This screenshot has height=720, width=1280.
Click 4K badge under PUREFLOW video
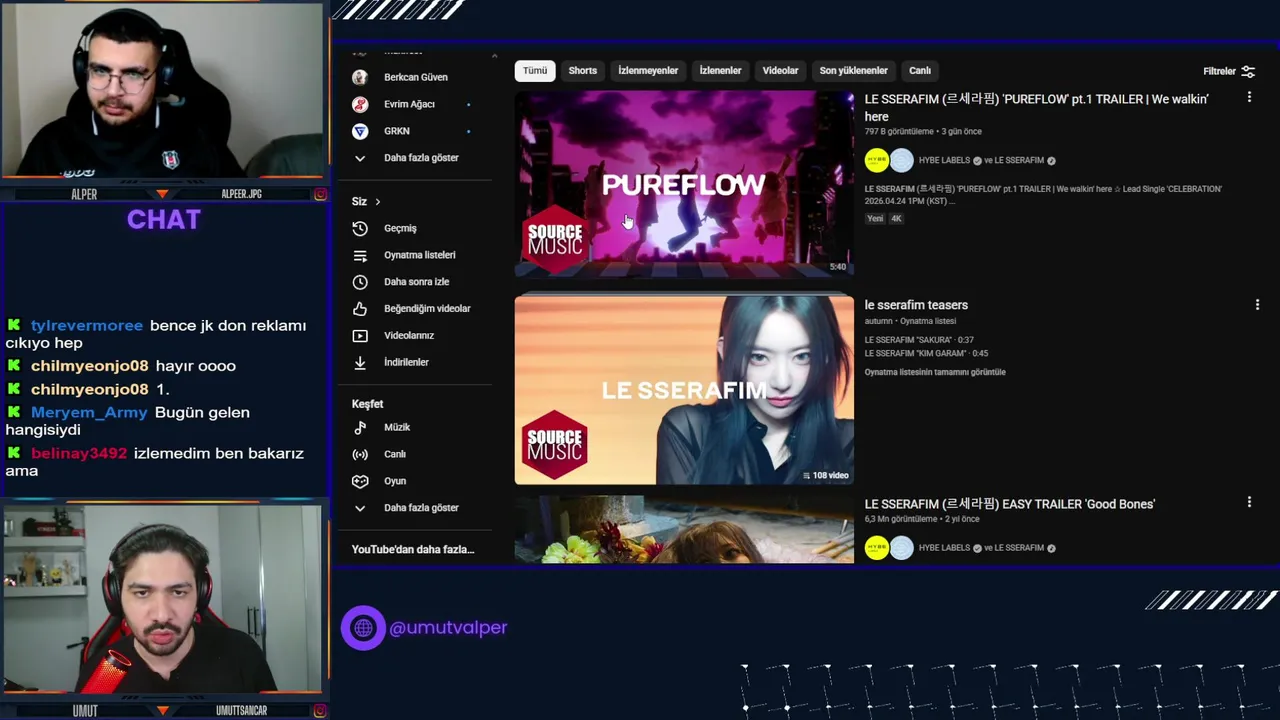click(896, 219)
